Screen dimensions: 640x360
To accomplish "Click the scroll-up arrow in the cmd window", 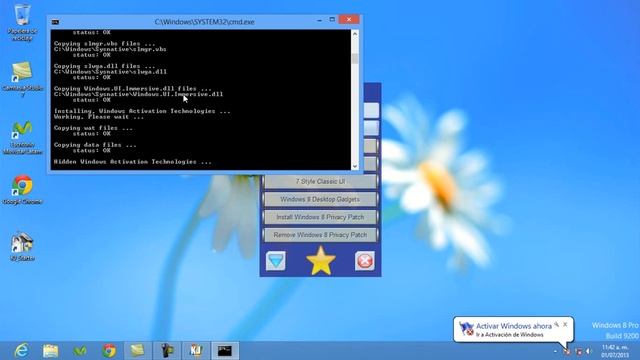I will (x=355, y=34).
